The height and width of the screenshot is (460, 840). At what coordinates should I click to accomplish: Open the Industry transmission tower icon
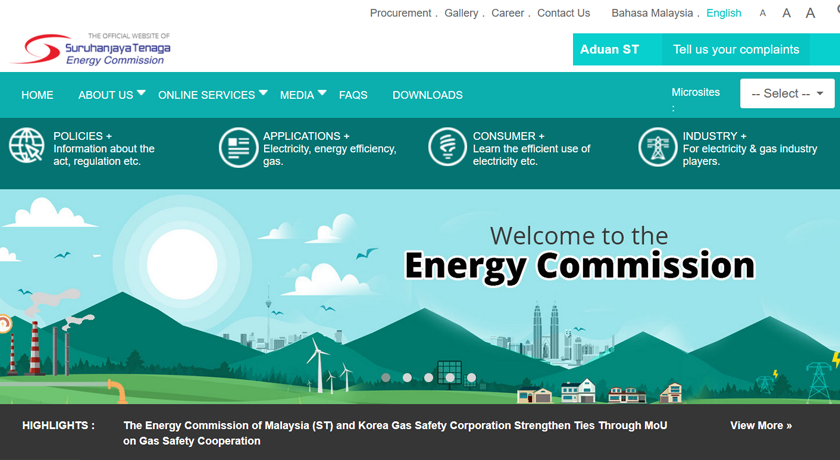(x=657, y=147)
